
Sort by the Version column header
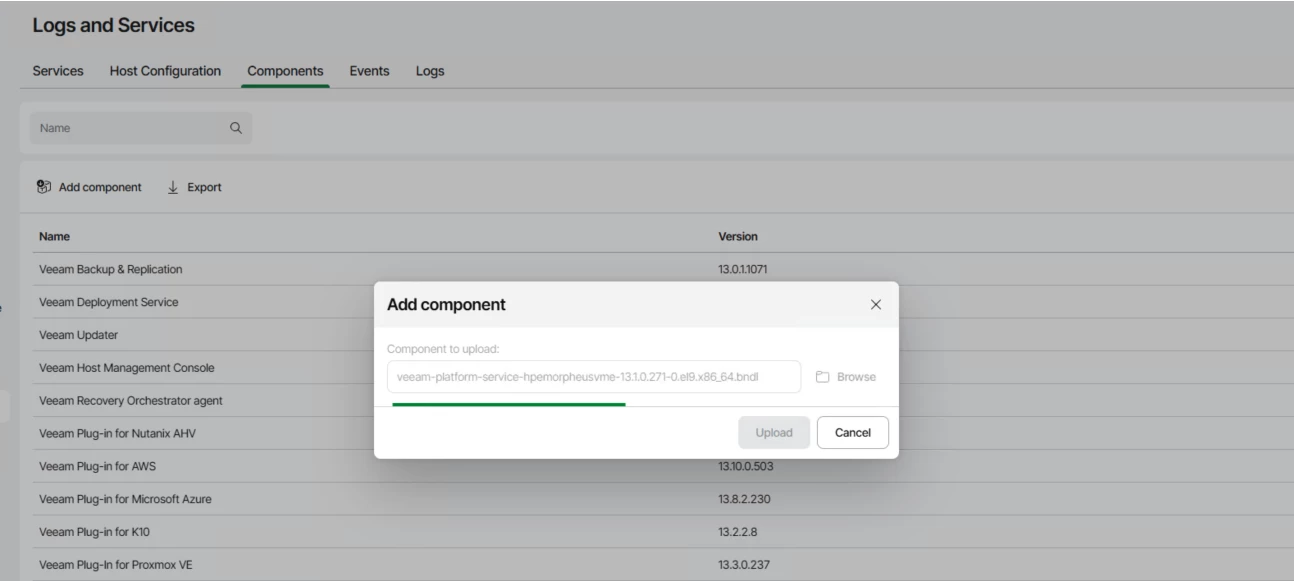click(738, 237)
